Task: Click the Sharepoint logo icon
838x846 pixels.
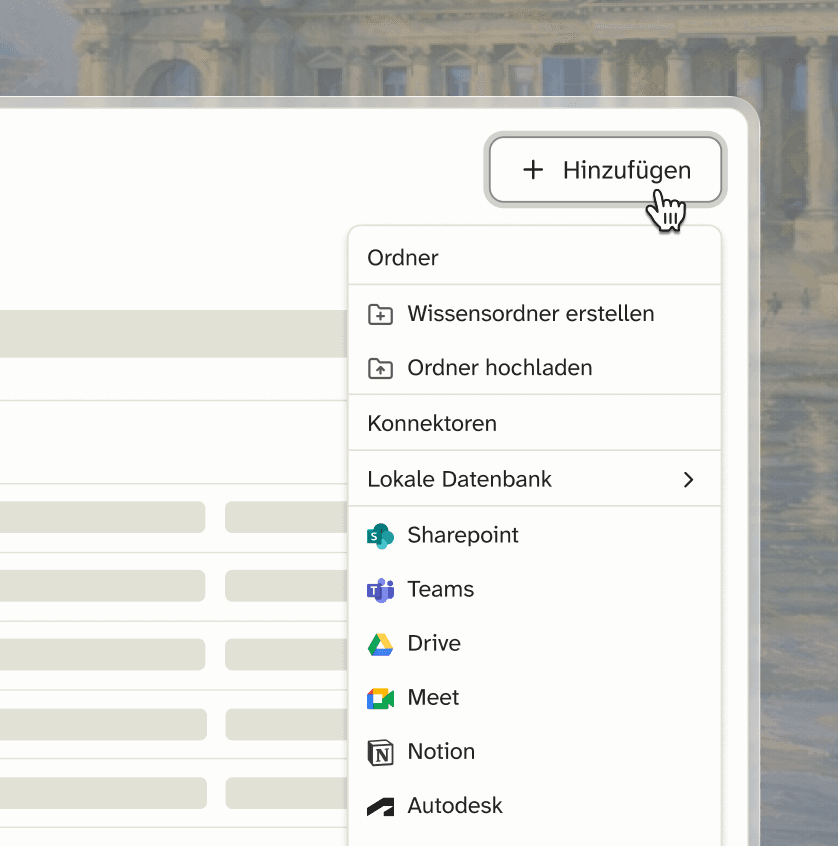Action: click(380, 536)
